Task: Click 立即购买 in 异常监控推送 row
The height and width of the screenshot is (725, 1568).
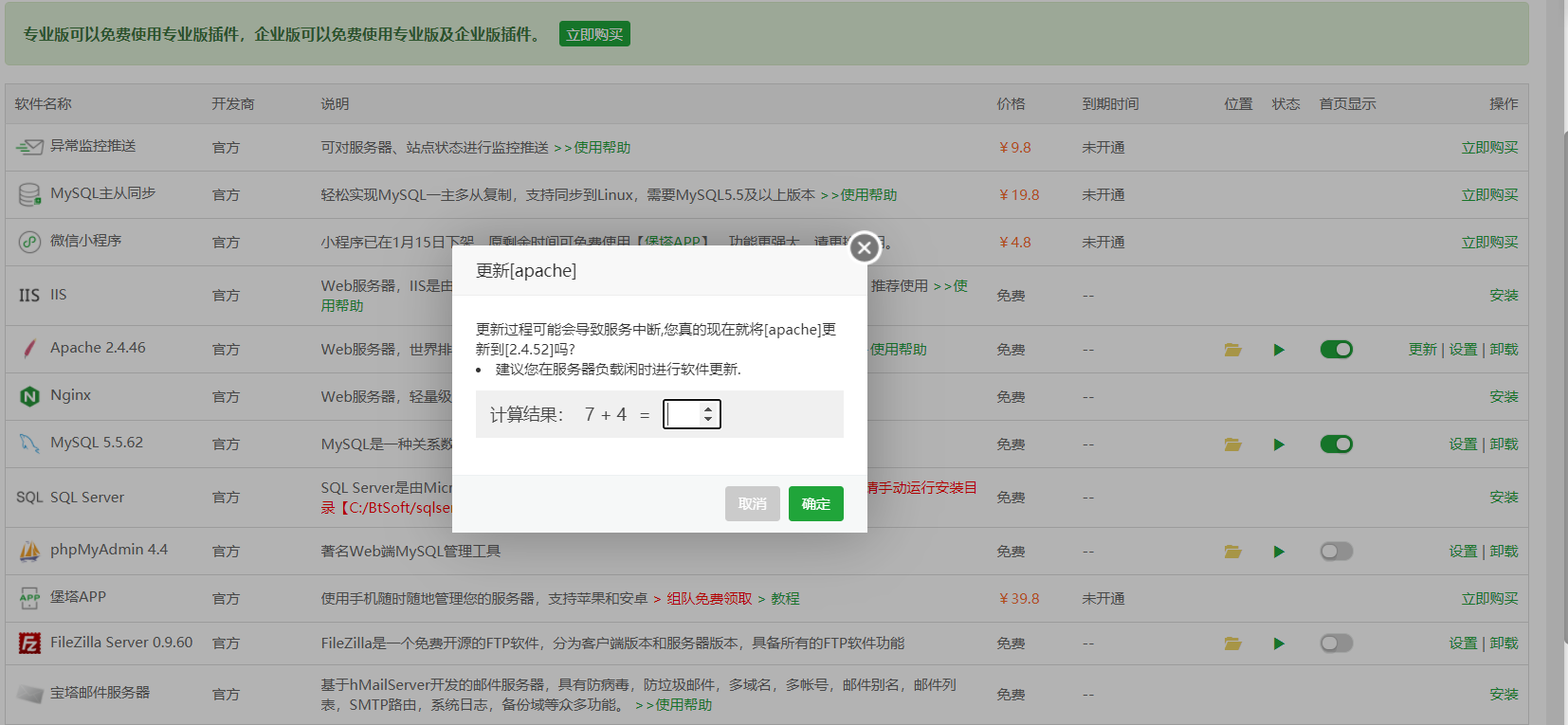Action: click(x=1489, y=148)
